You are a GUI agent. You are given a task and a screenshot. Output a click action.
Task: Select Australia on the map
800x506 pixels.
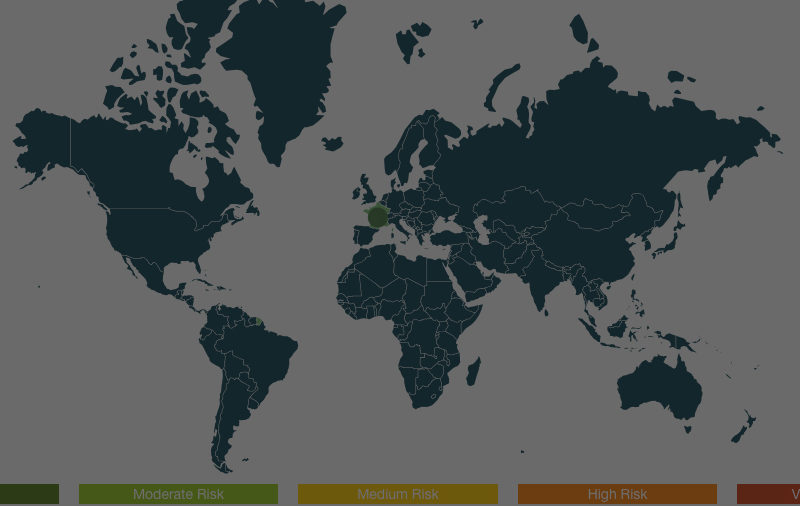click(x=658, y=385)
